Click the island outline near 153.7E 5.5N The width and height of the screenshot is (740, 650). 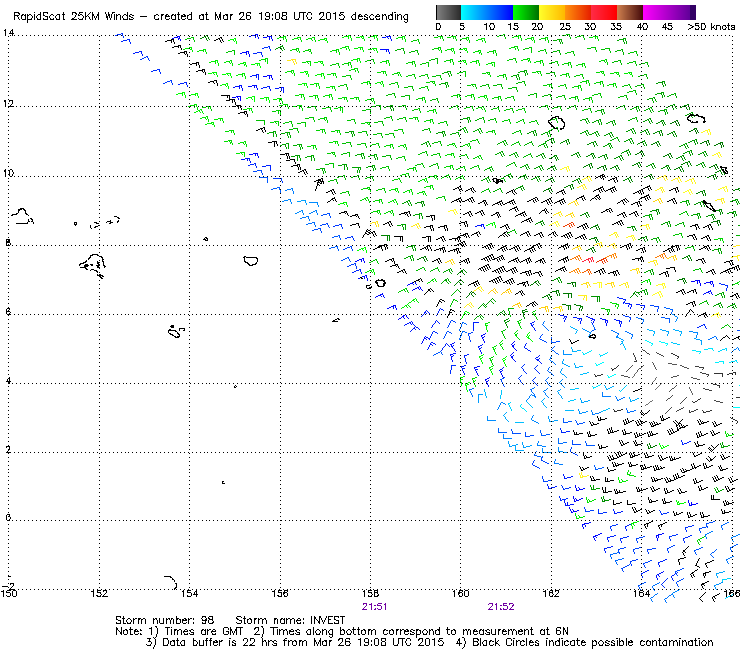click(176, 331)
